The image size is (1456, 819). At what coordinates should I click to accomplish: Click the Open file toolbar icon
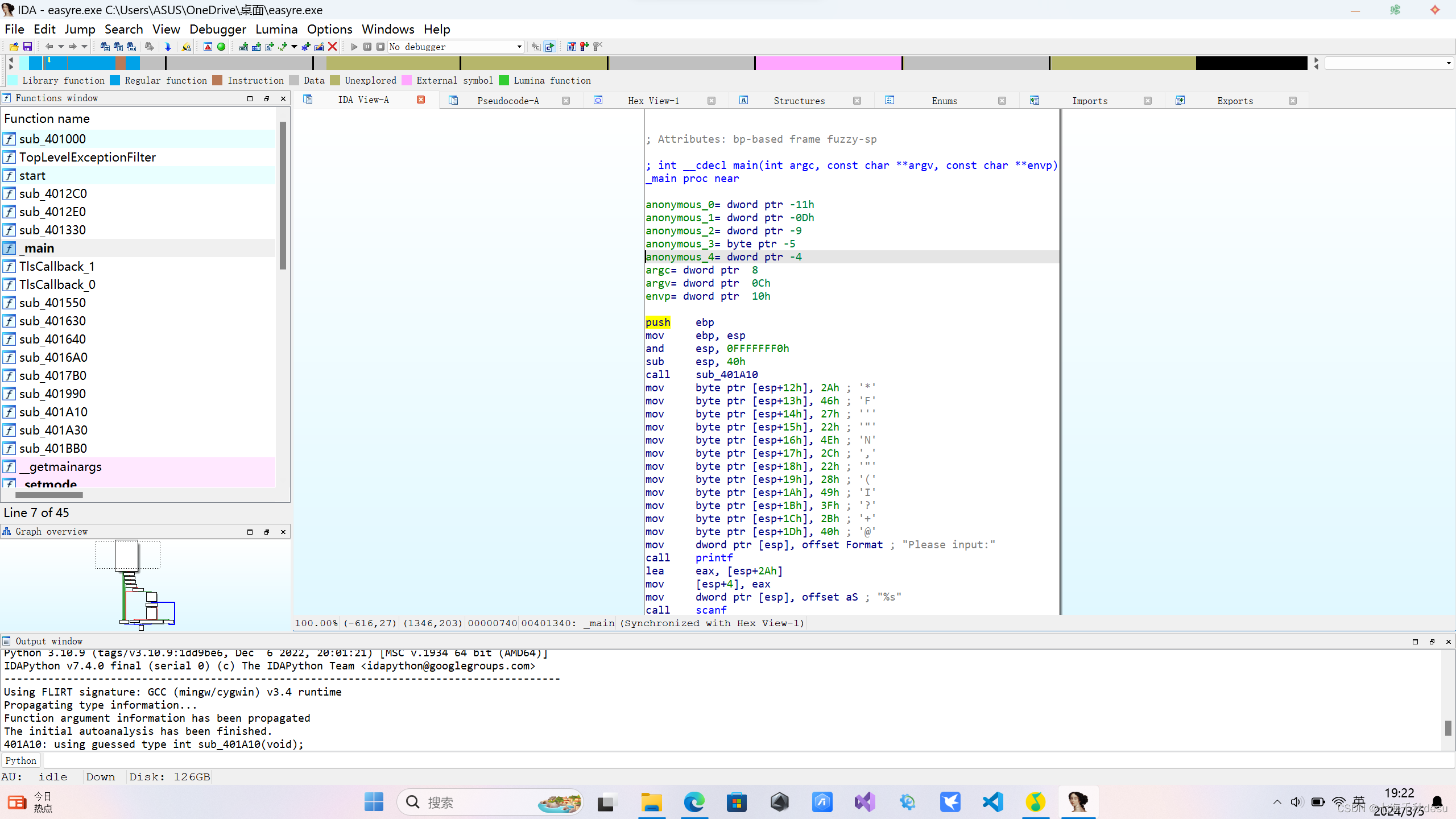coord(14,47)
